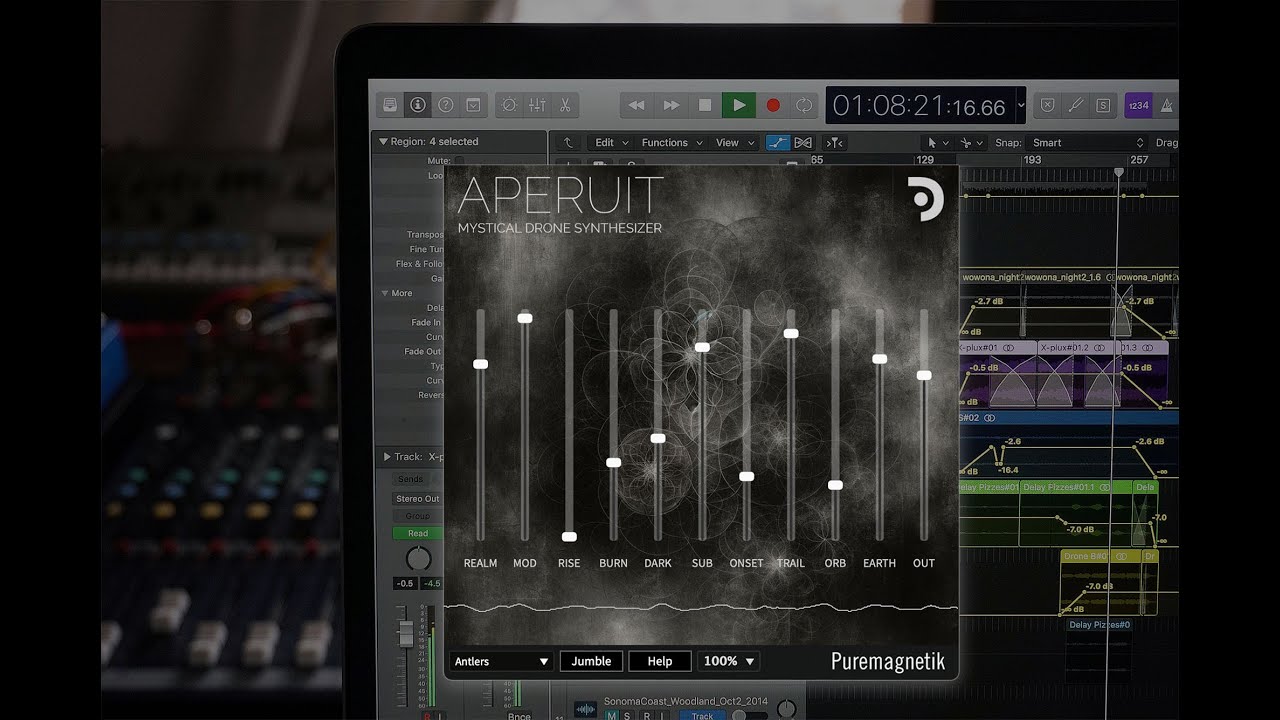Click the Jumble button
1280x720 pixels.
(x=591, y=661)
